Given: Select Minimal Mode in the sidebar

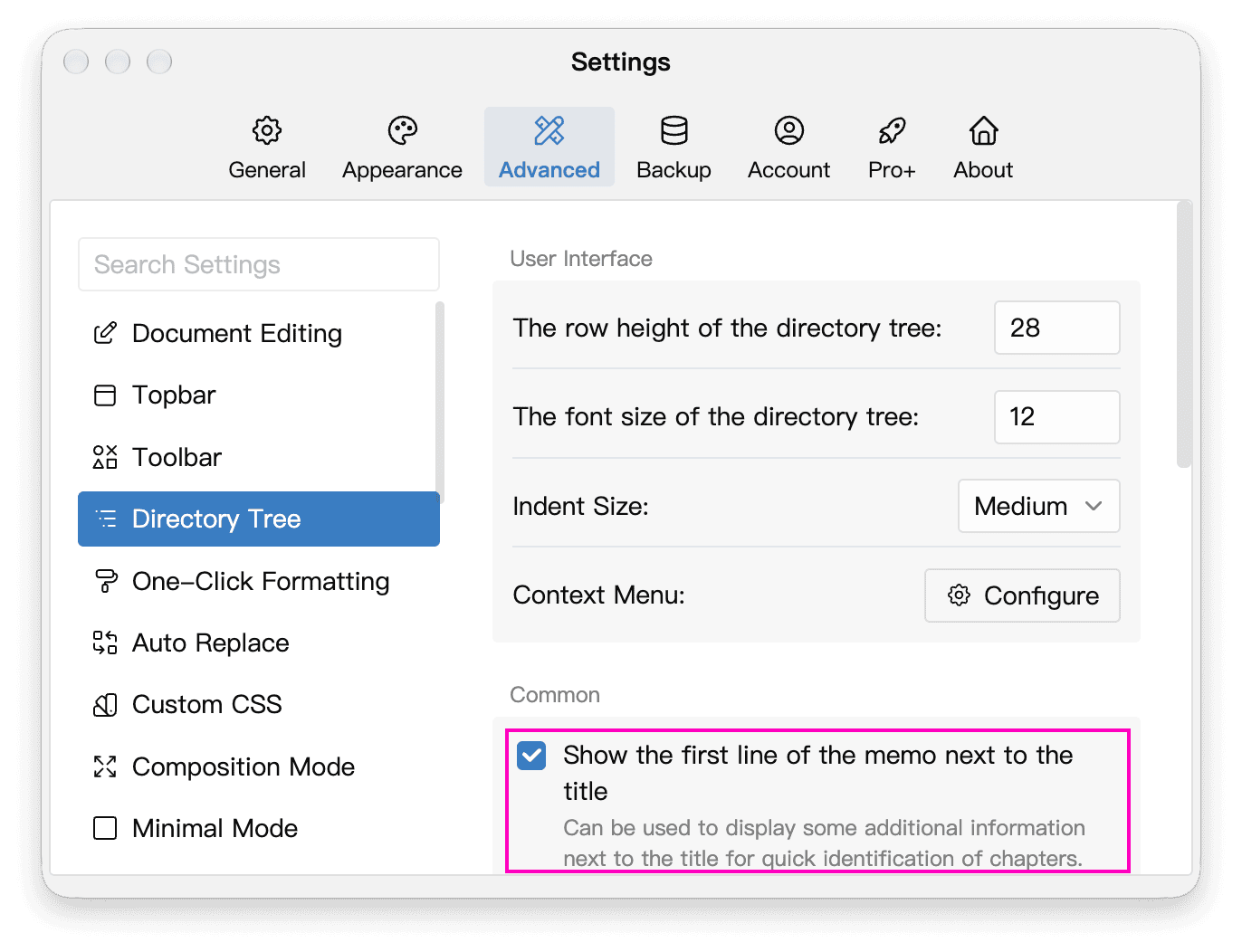Looking at the screenshot, I should [x=259, y=828].
